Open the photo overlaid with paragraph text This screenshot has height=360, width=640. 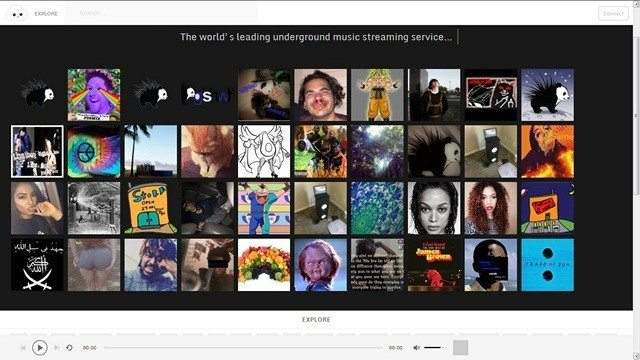pos(377,265)
